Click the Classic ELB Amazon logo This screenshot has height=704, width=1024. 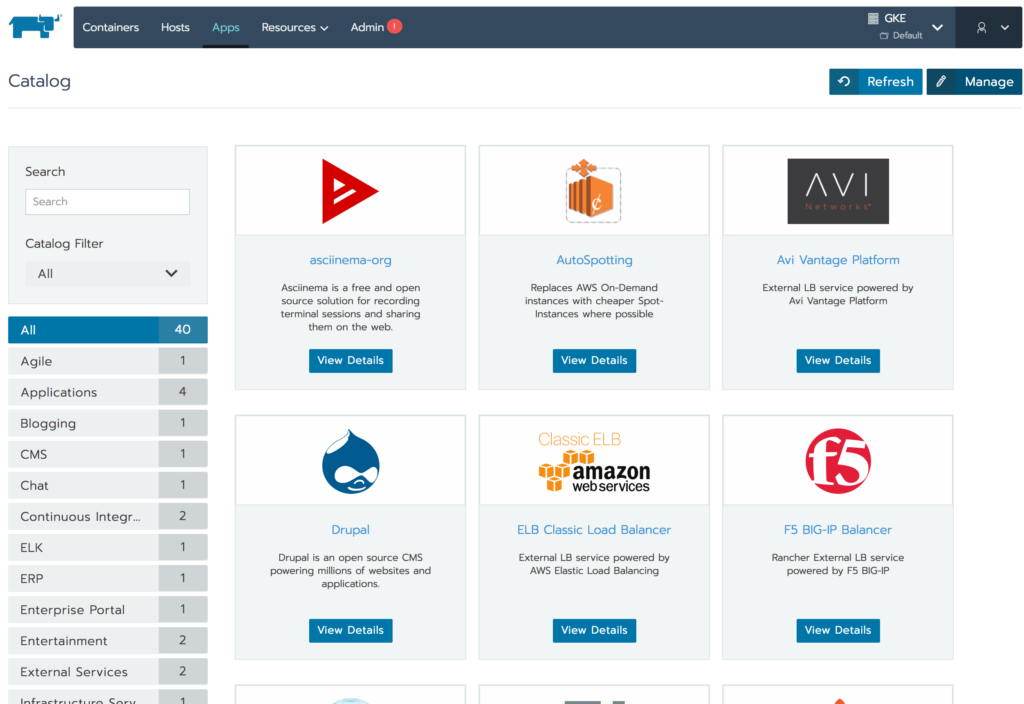[594, 461]
